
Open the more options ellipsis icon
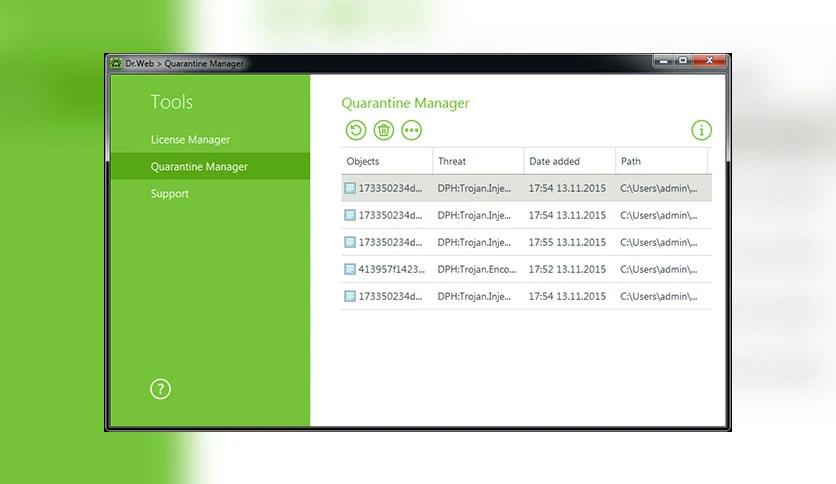pos(411,130)
